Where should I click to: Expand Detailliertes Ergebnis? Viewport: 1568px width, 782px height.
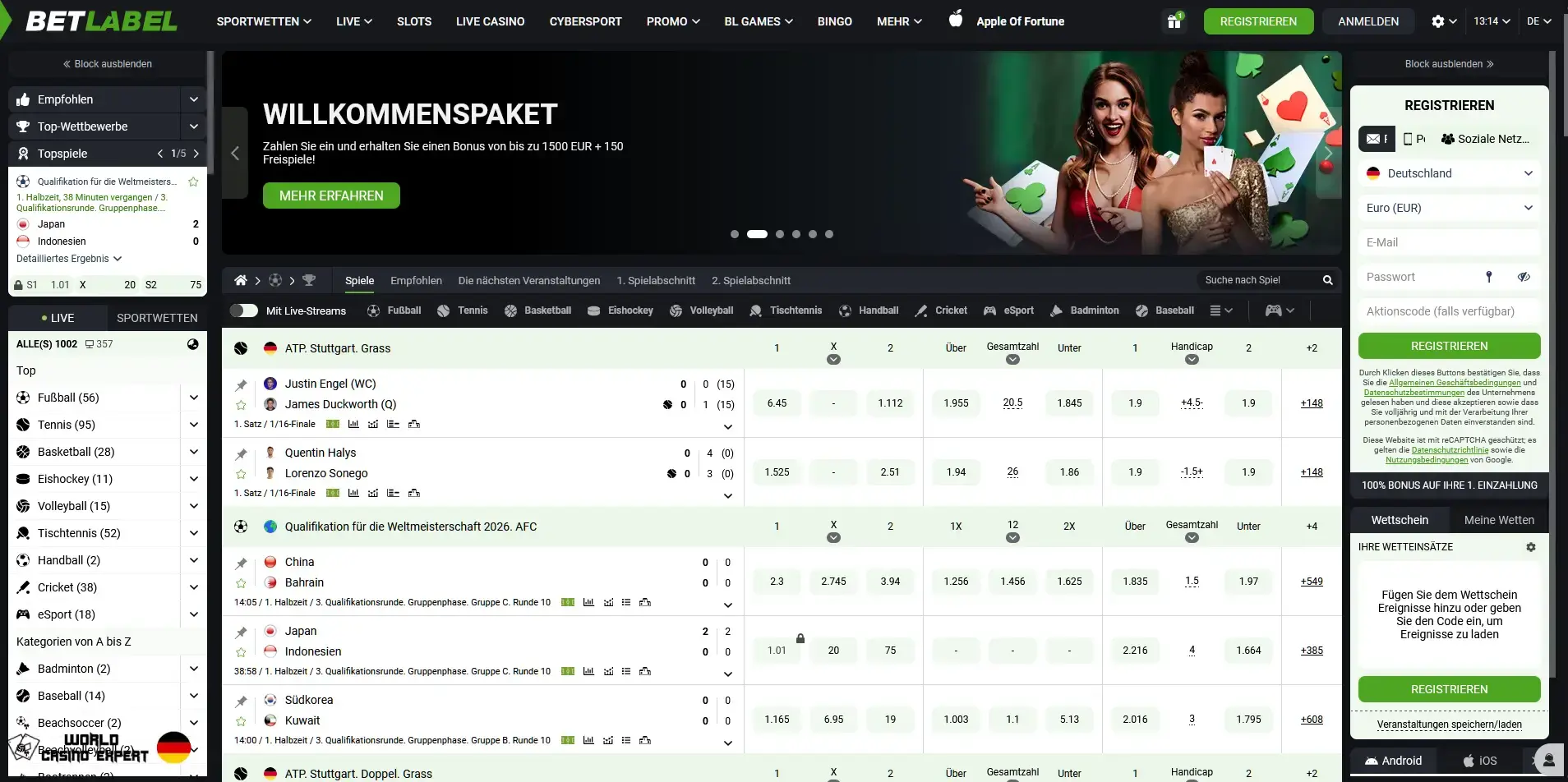(x=69, y=259)
